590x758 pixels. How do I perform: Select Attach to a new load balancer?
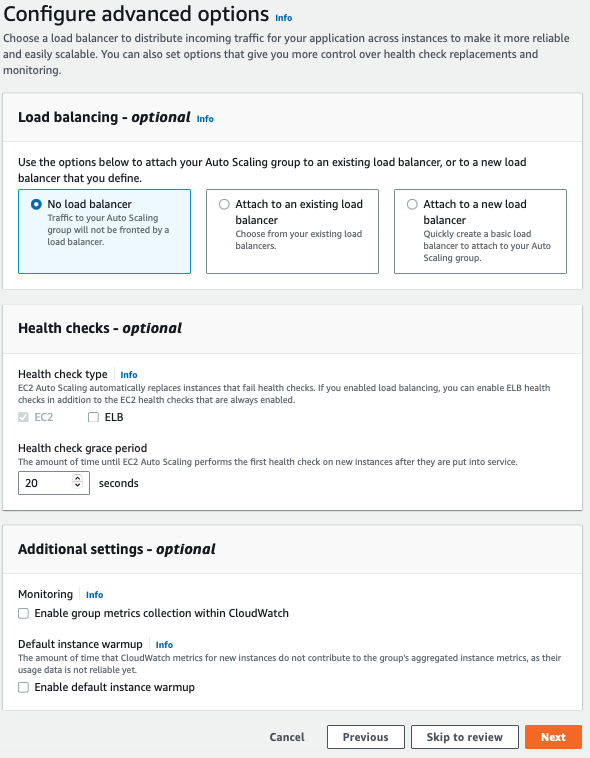click(x=412, y=204)
